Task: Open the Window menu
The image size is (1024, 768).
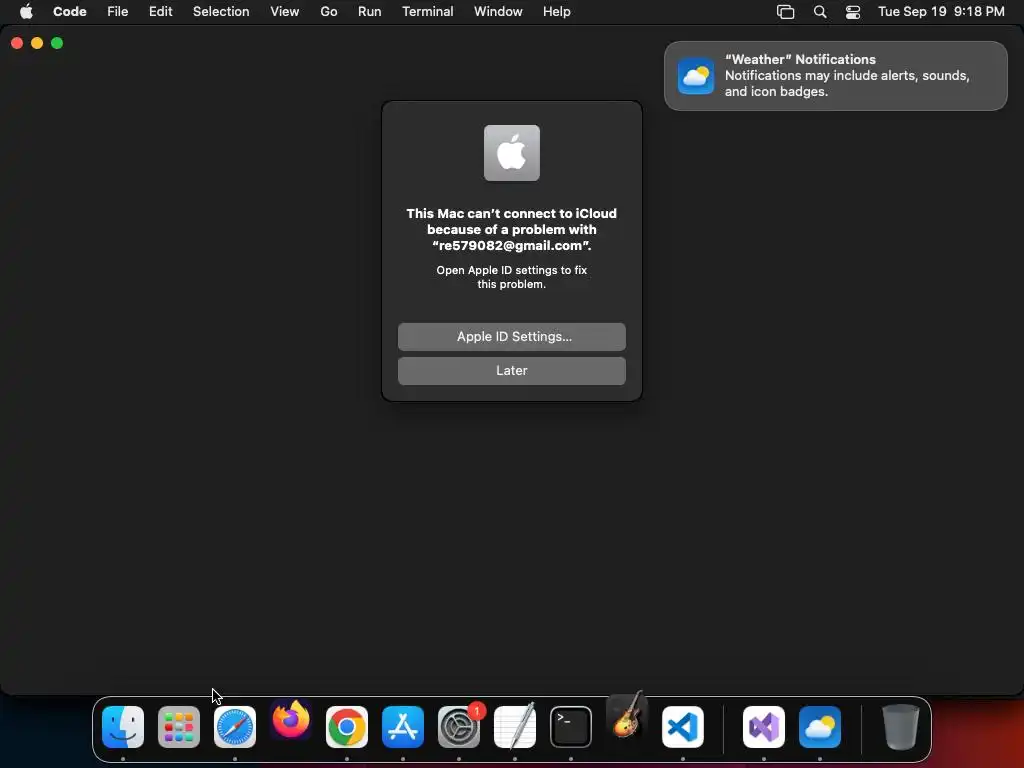Action: pos(498,11)
